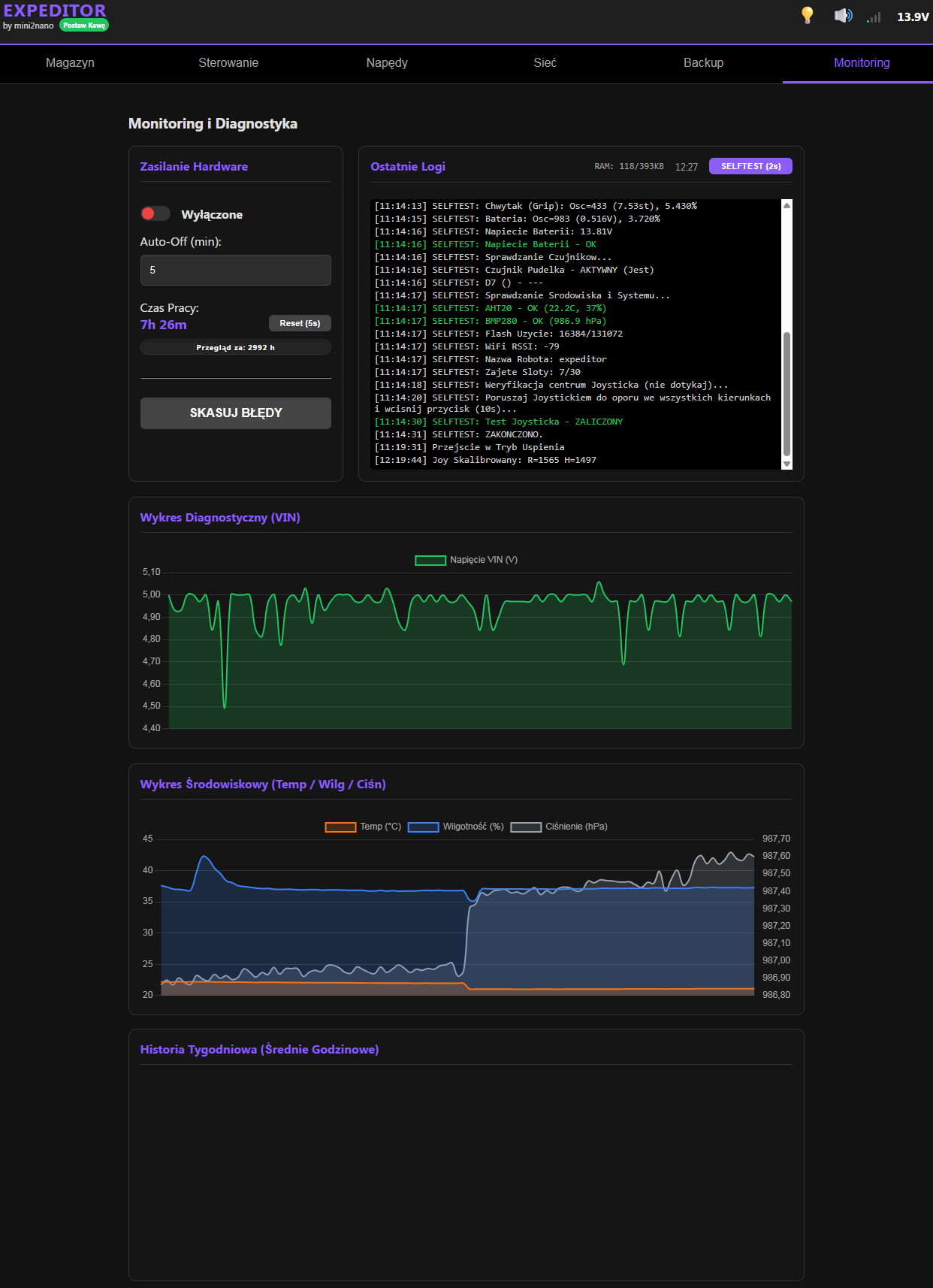
Task: Toggle the Ciśnienie (hPa) legend swatch
Action: coord(526,827)
